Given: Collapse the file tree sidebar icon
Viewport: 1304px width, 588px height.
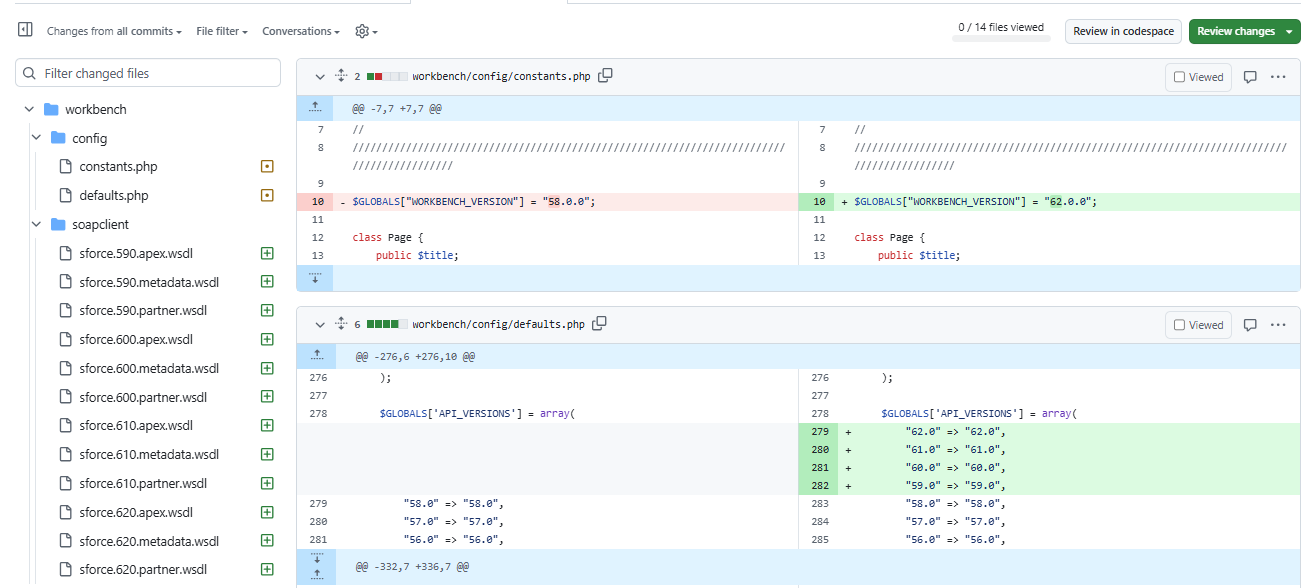Looking at the screenshot, I should coord(26,31).
